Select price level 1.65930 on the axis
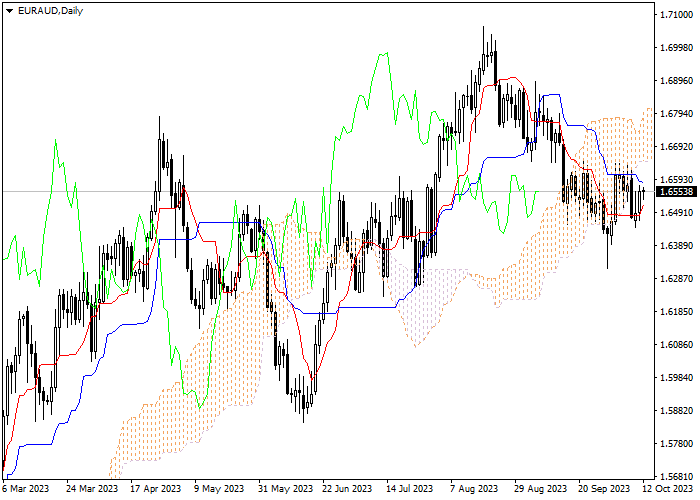 pos(677,180)
